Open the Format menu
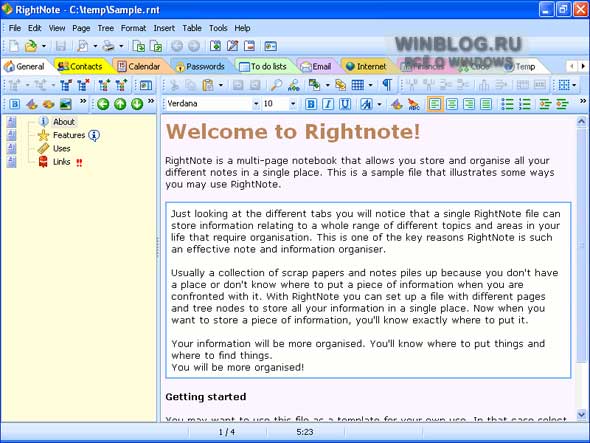The height and width of the screenshot is (443, 590). tap(133, 28)
